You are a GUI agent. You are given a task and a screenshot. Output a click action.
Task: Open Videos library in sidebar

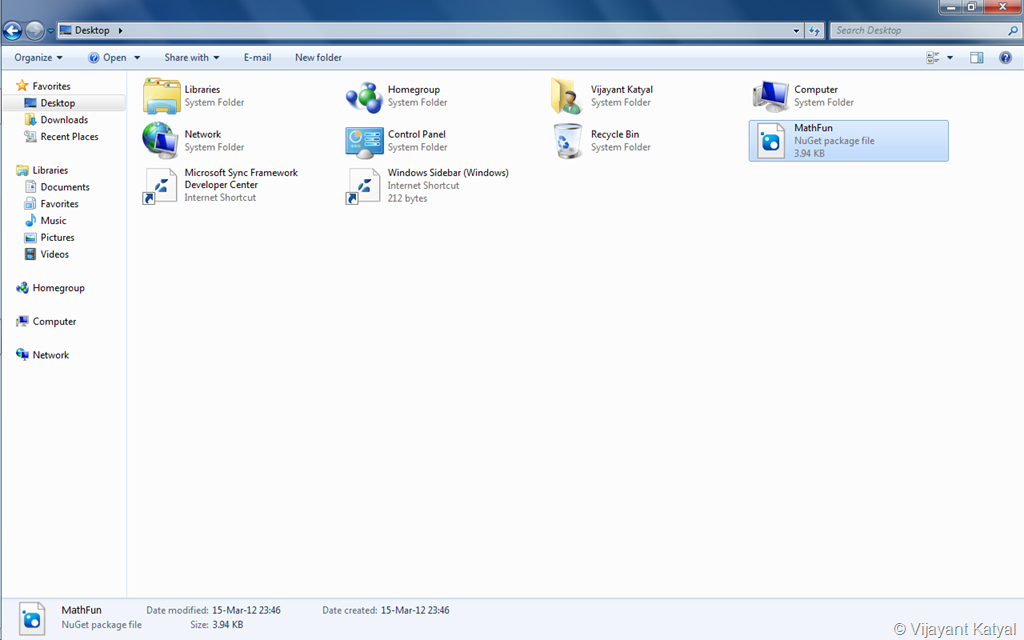point(54,254)
